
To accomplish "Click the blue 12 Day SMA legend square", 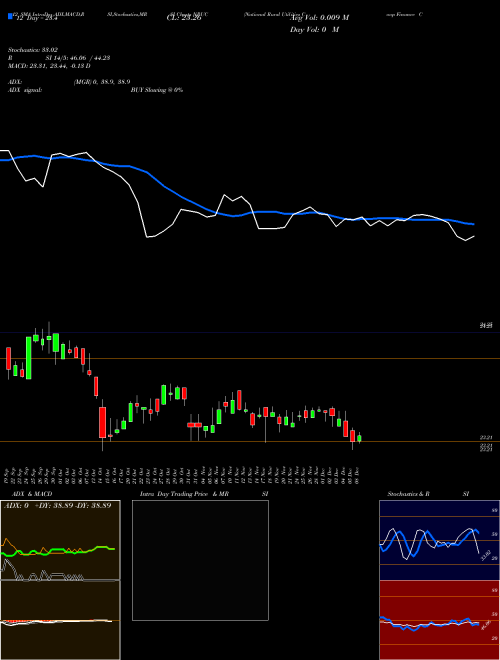I will click(x=10, y=17).
